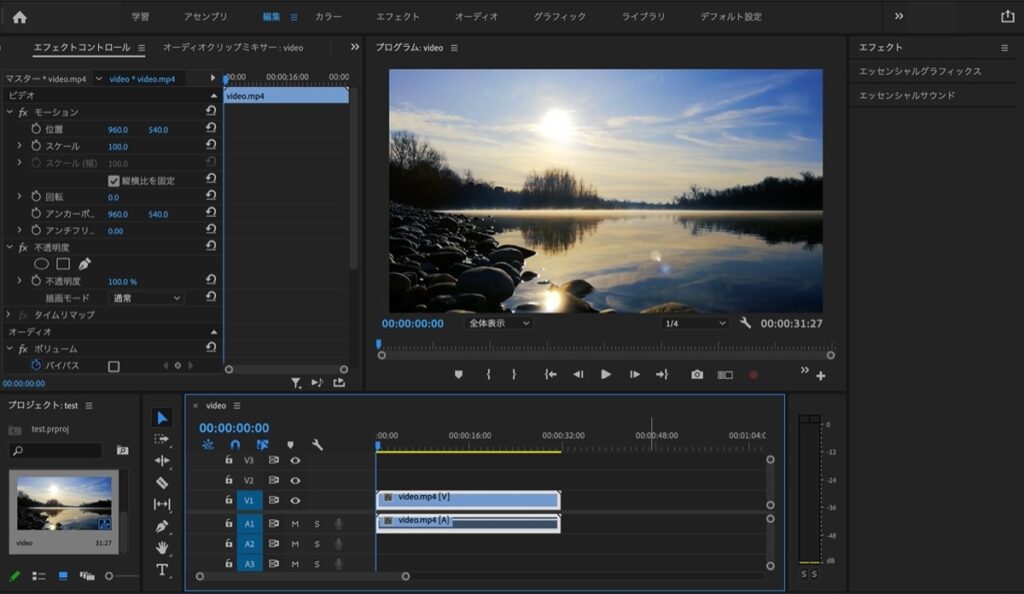Step forward one frame
The image size is (1024, 594).
[634, 374]
